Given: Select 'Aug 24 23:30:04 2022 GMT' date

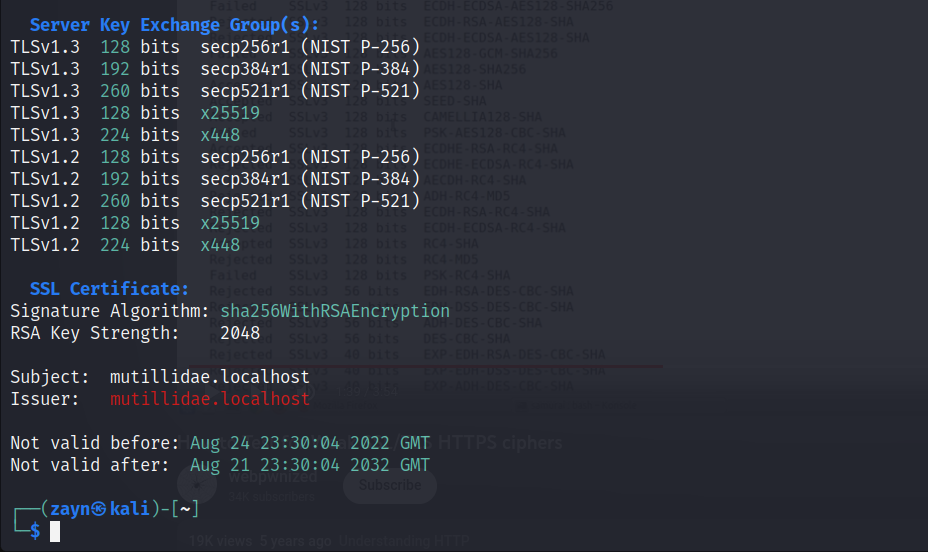Looking at the screenshot, I should (x=310, y=443).
